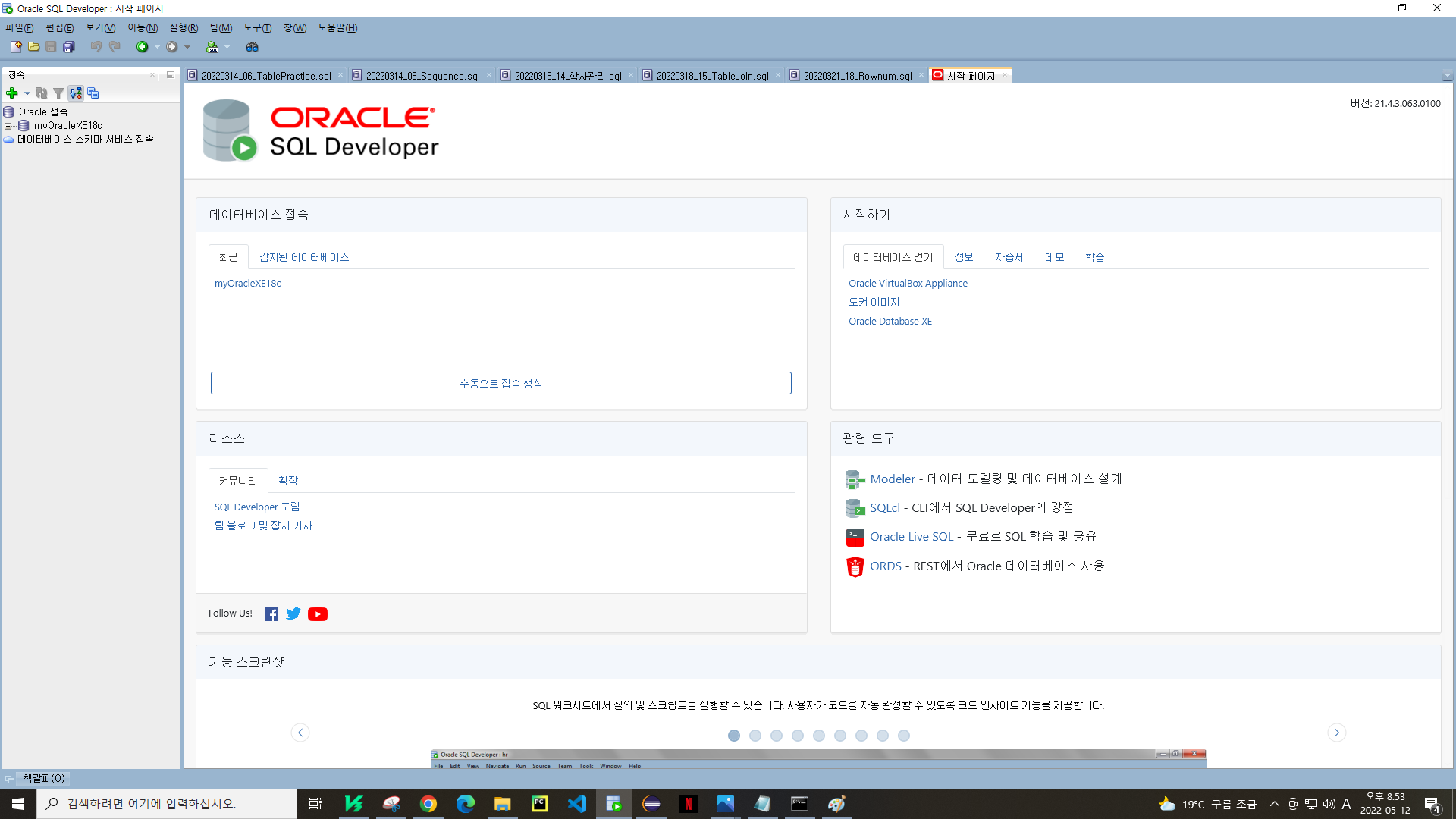Select the third carousel dot indicator

click(777, 736)
